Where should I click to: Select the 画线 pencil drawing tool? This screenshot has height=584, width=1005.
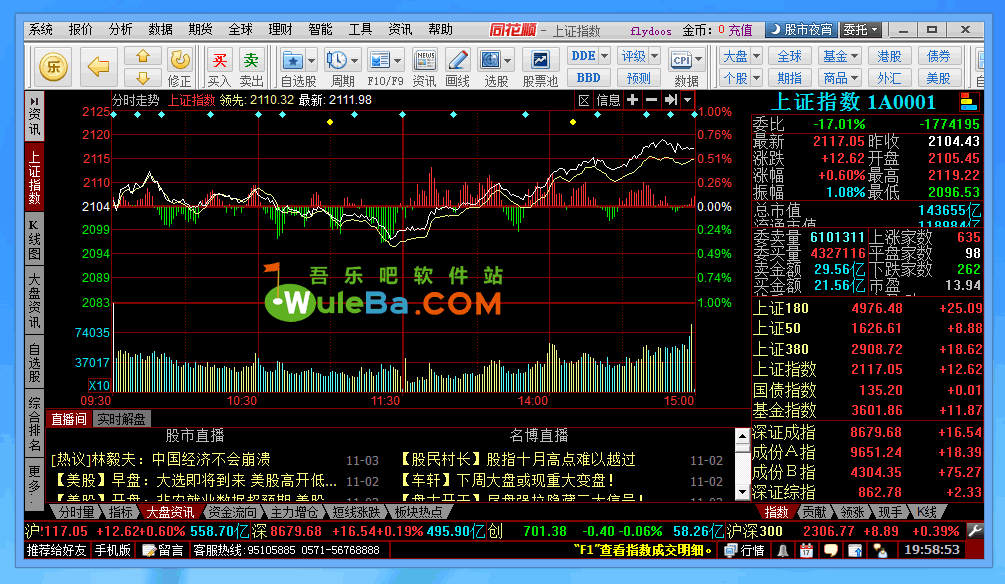coord(458,60)
